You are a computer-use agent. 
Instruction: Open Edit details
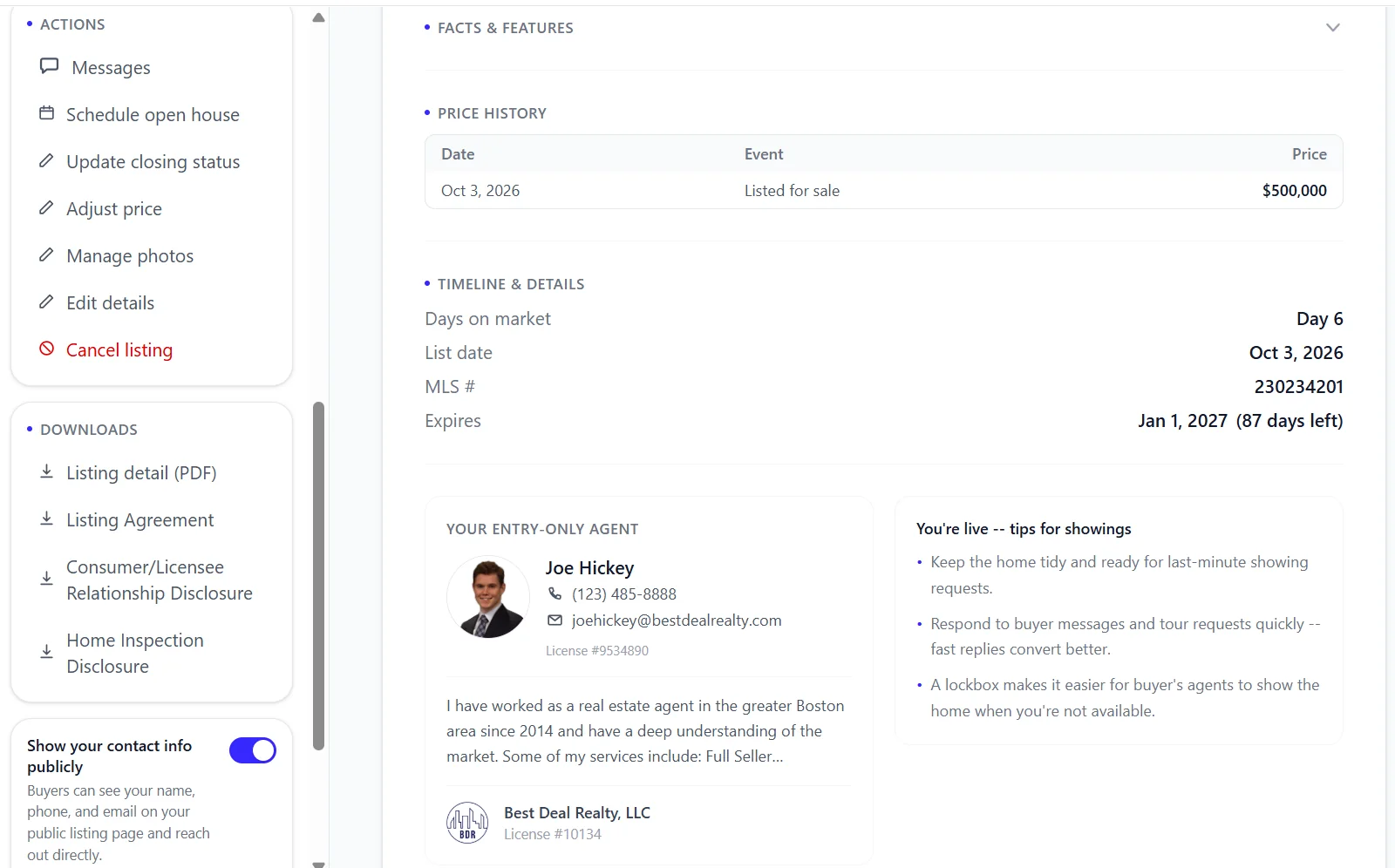pyautogui.click(x=110, y=302)
